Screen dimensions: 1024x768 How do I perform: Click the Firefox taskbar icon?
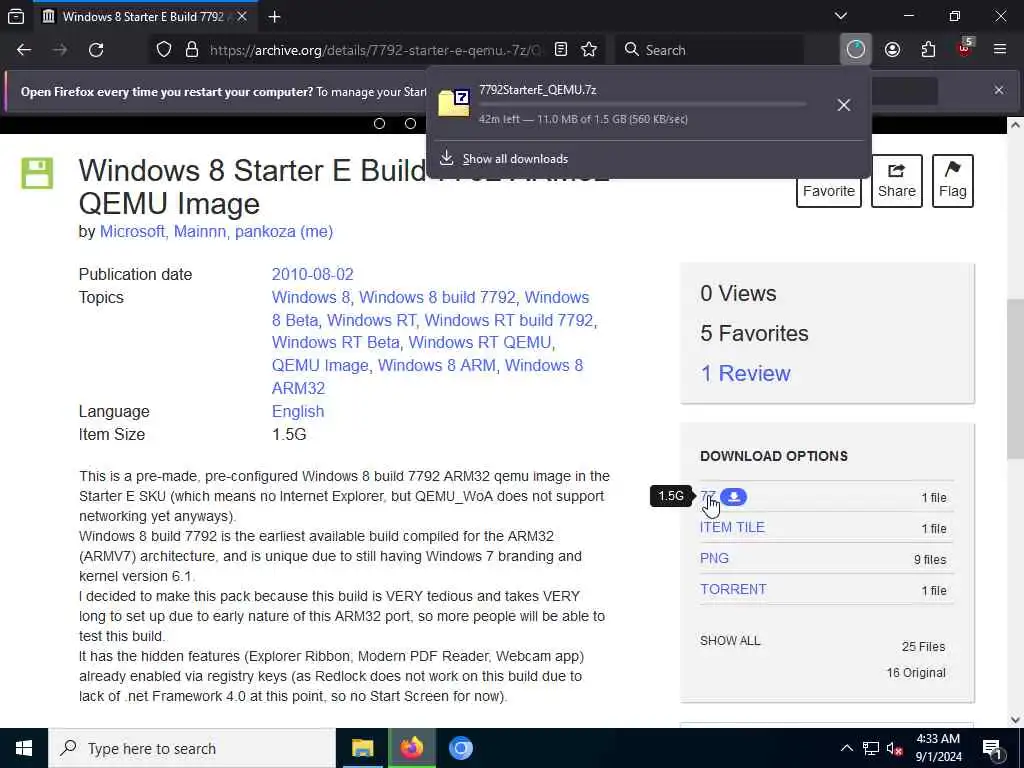click(411, 748)
